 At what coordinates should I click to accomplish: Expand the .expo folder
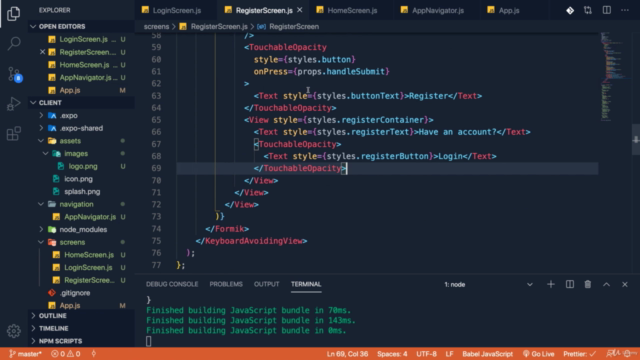point(82,116)
